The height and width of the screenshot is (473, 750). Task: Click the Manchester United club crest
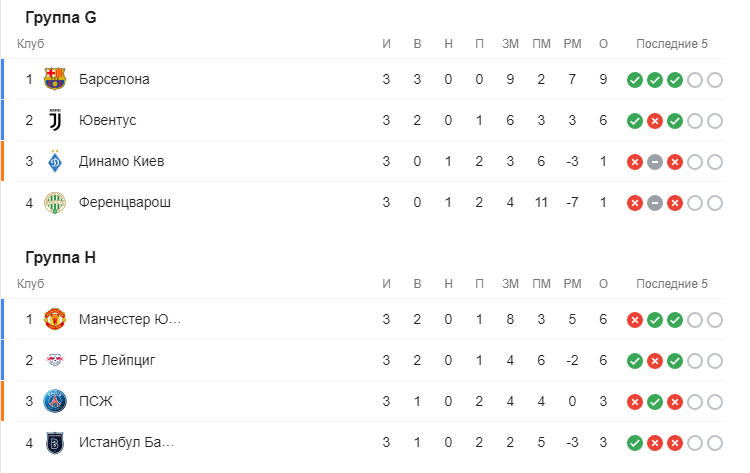pyautogui.click(x=55, y=319)
